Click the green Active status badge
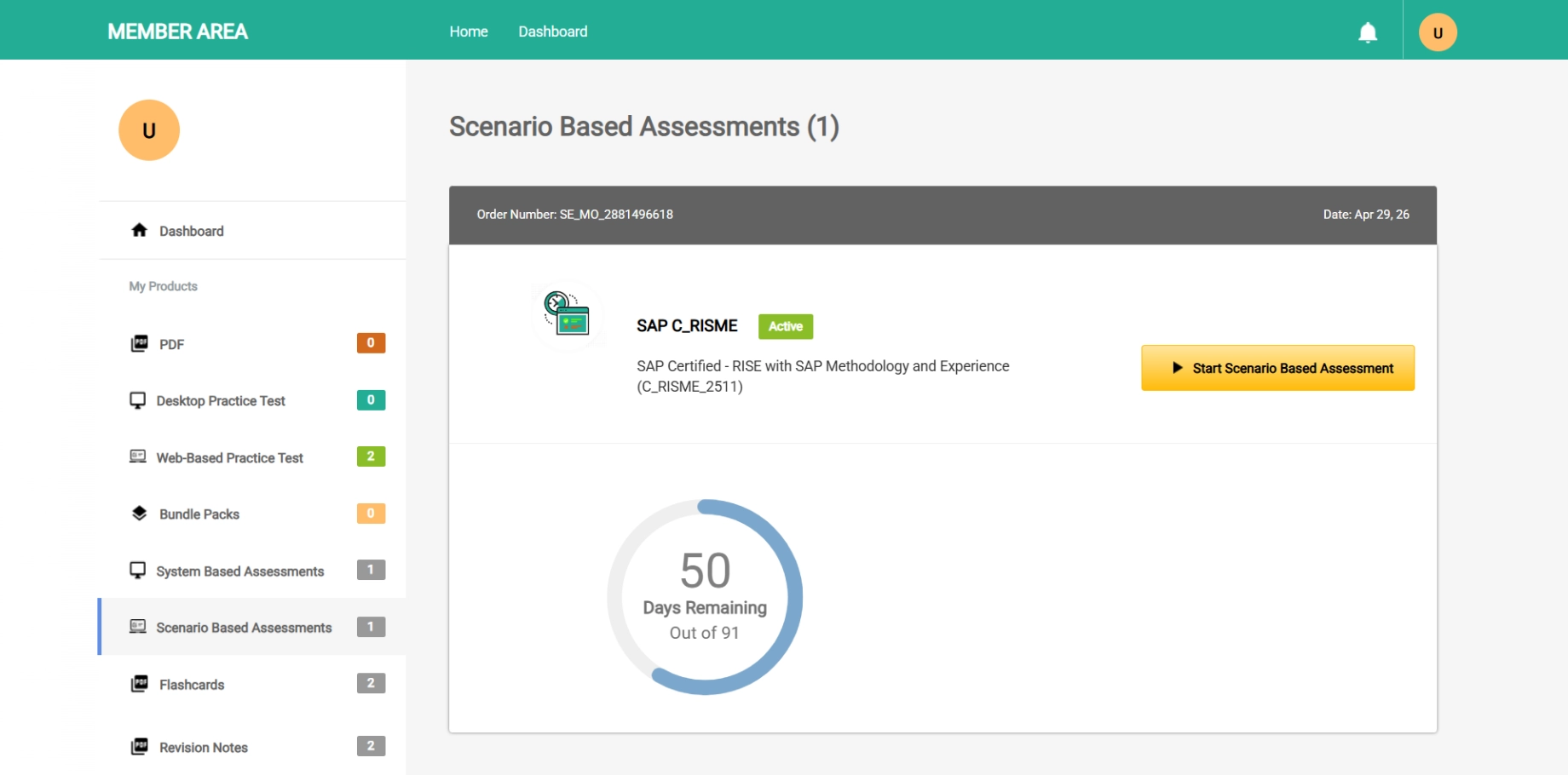 (786, 326)
